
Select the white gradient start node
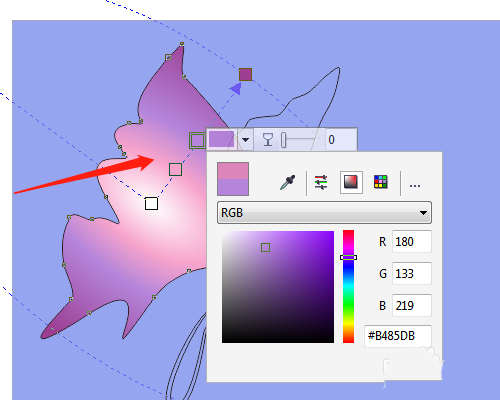(x=151, y=203)
